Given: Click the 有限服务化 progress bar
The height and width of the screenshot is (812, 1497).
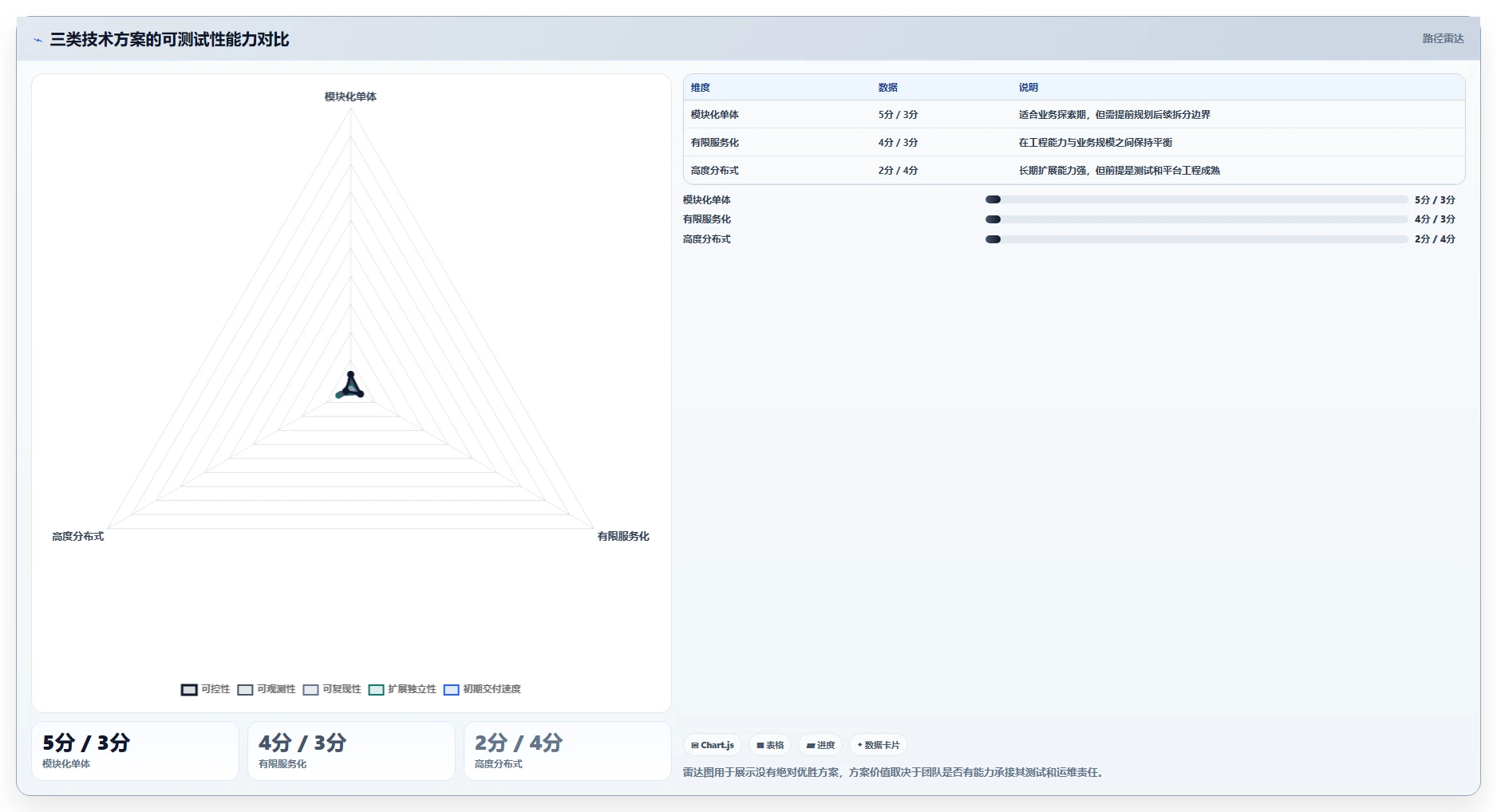Looking at the screenshot, I should click(x=1196, y=219).
